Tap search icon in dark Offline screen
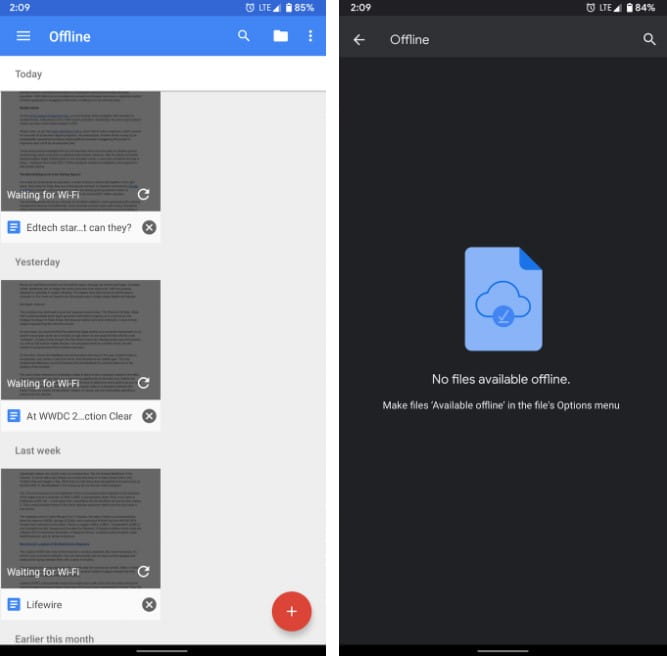 pos(649,39)
